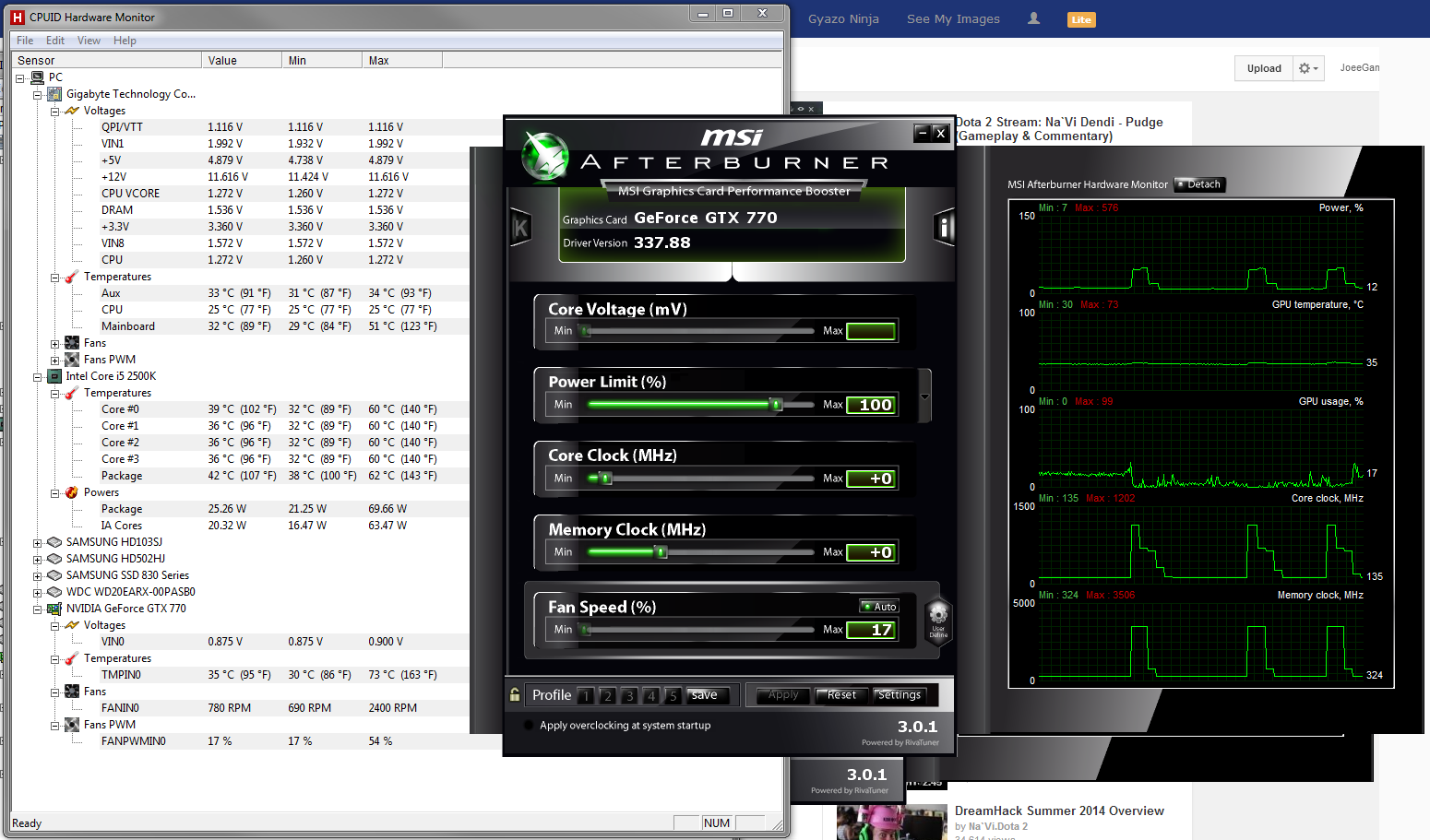Click the Afterburner info 'i' icon
This screenshot has height=840, width=1430.
point(944,227)
